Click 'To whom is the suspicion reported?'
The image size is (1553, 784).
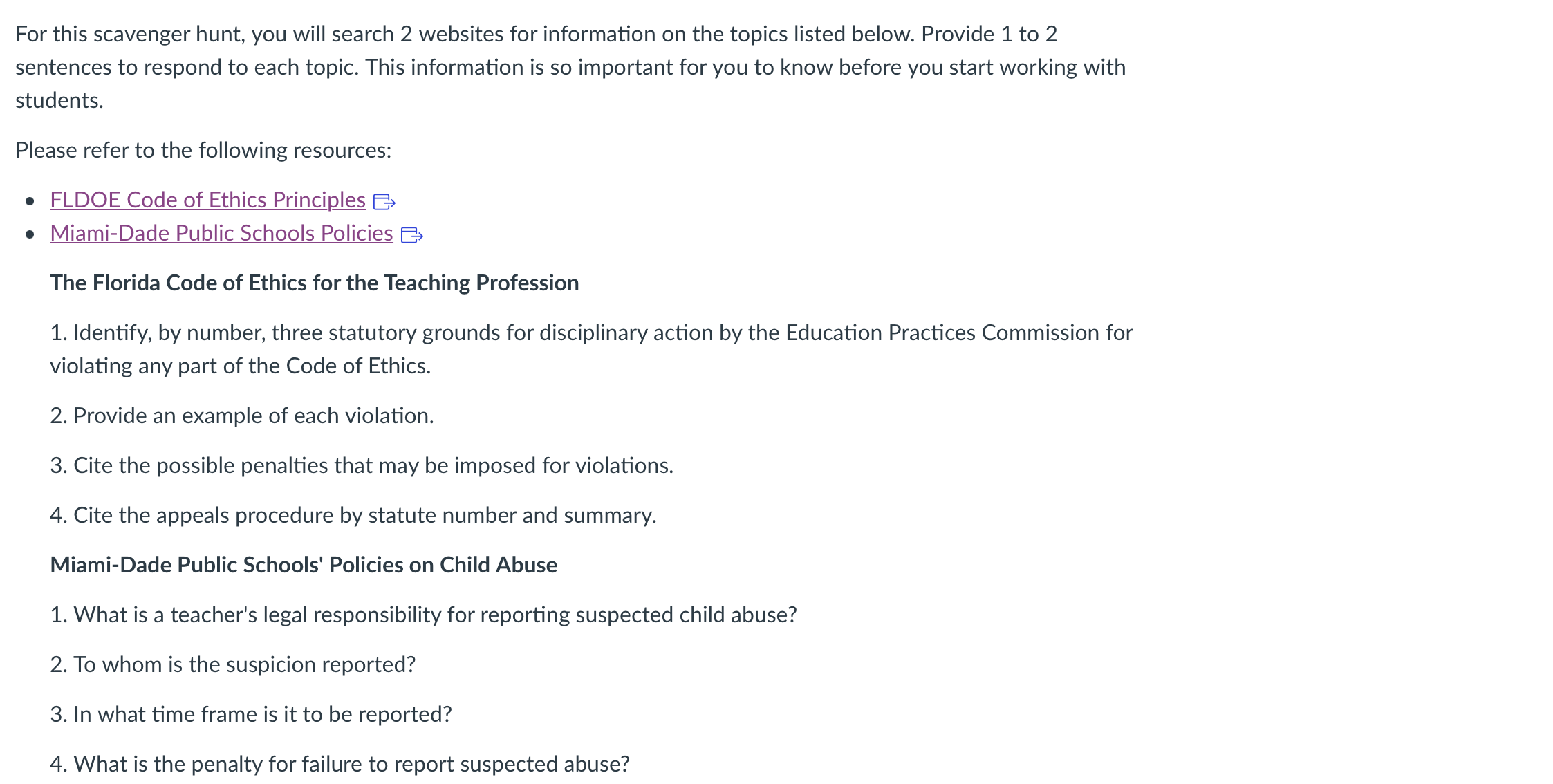click(233, 664)
